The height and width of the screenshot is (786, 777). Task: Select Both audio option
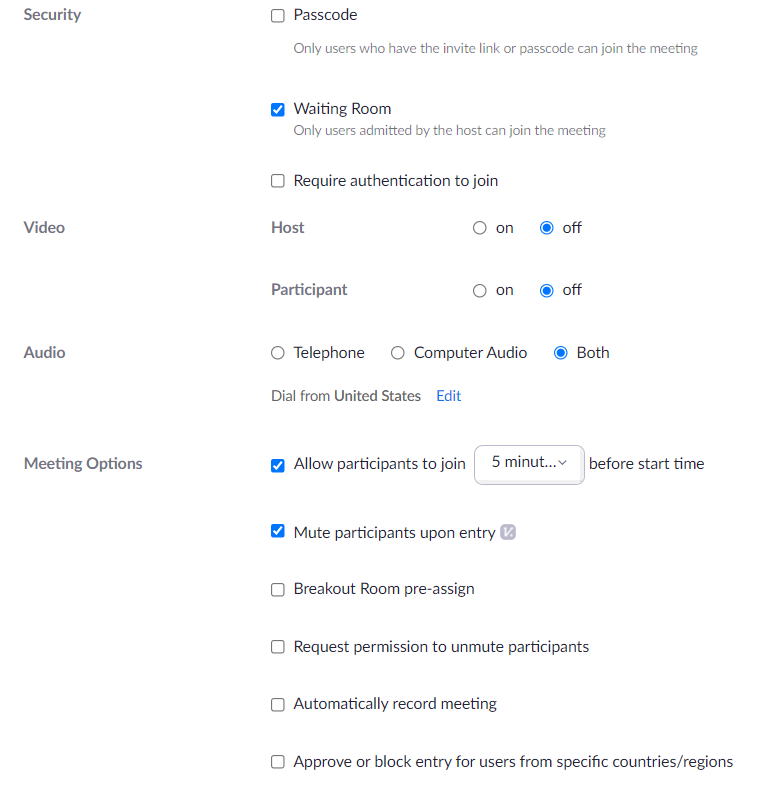tap(561, 353)
